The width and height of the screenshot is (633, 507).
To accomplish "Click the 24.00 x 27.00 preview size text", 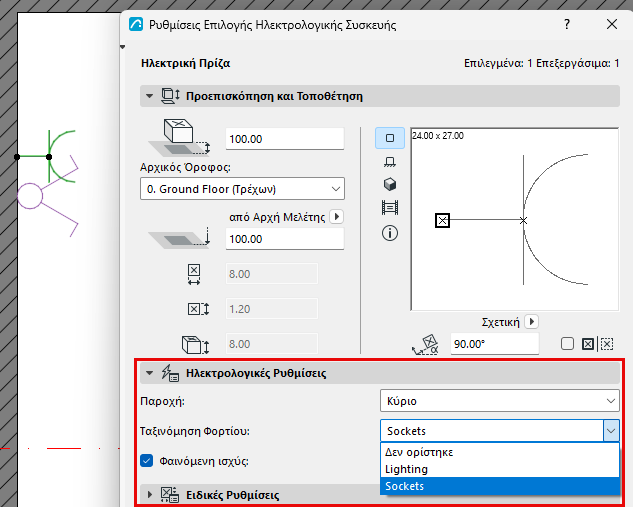I will (x=438, y=136).
